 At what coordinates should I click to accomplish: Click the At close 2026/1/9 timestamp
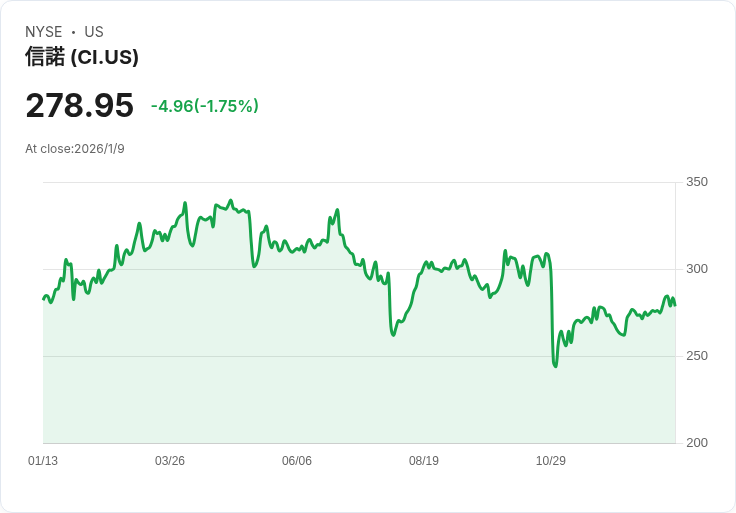coord(75,149)
